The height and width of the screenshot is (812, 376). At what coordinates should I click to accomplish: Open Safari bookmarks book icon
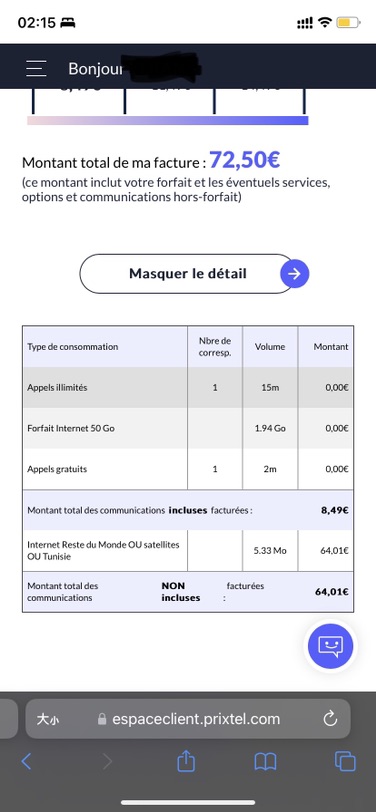pyautogui.click(x=265, y=761)
